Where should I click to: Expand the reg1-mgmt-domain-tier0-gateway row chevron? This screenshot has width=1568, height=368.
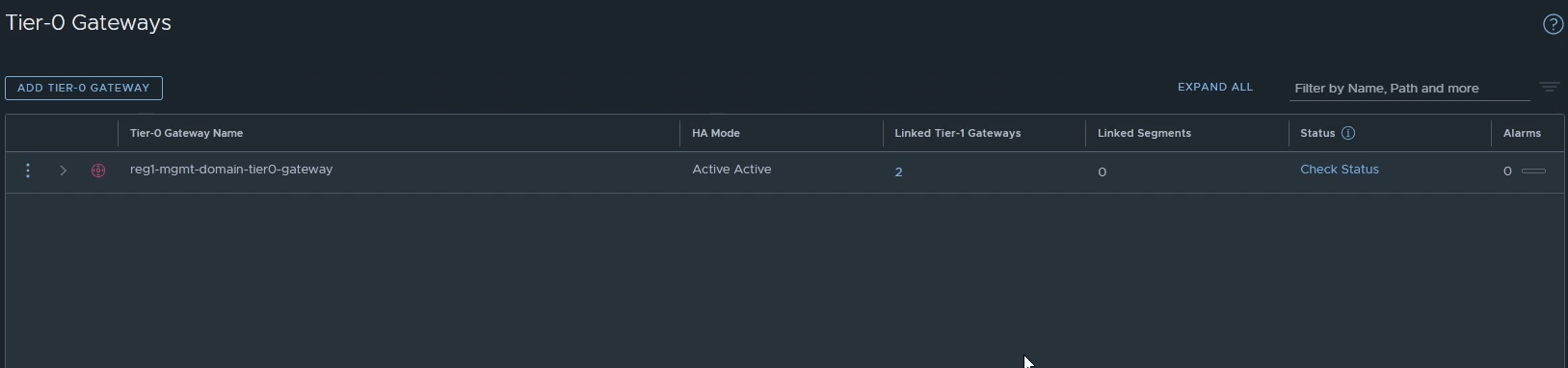pos(63,171)
